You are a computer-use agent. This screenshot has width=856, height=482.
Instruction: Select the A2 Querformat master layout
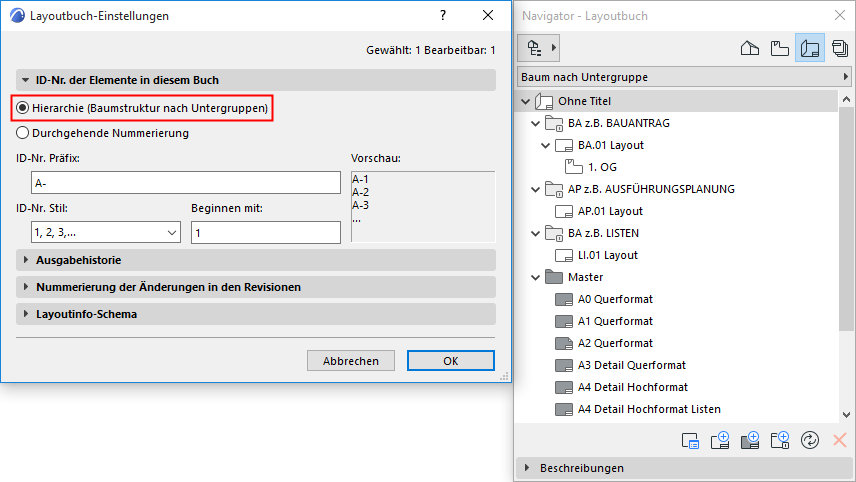615,343
